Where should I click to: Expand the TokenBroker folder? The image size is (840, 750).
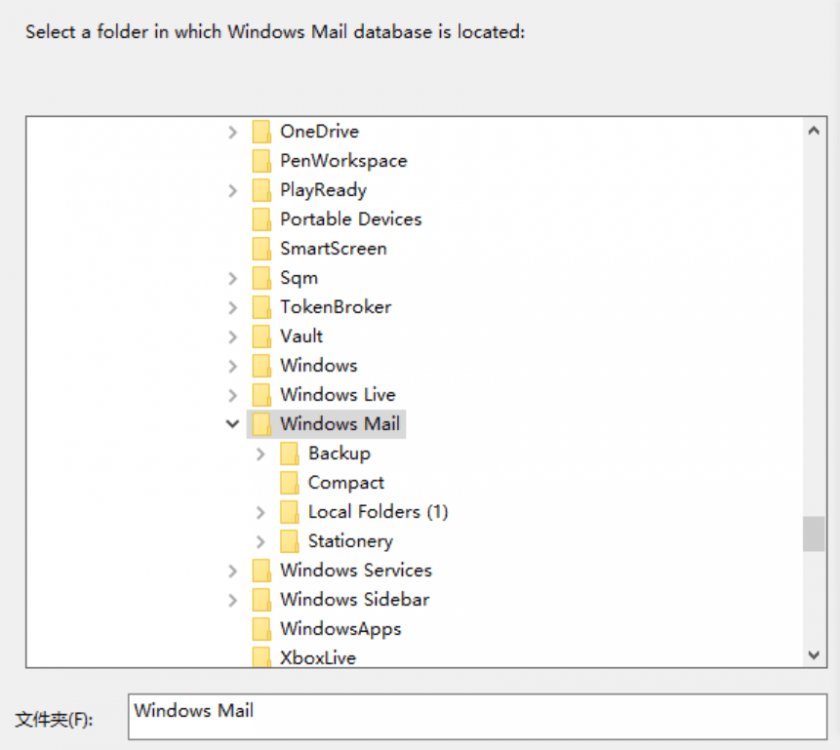click(232, 307)
